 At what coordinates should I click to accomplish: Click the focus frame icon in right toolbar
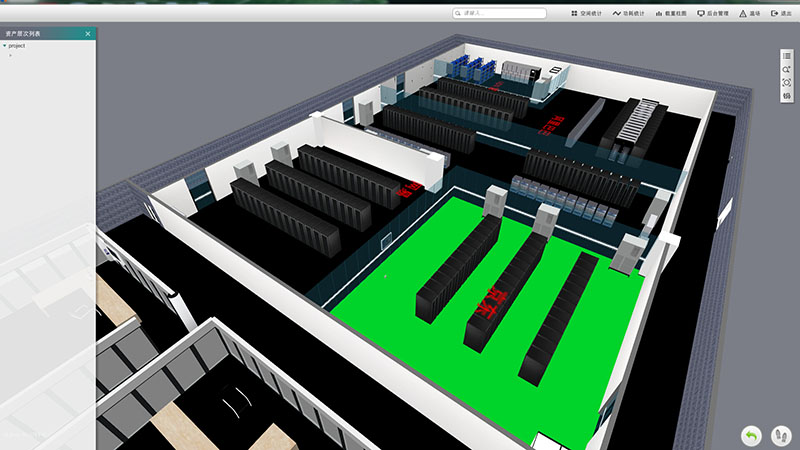coord(787,82)
